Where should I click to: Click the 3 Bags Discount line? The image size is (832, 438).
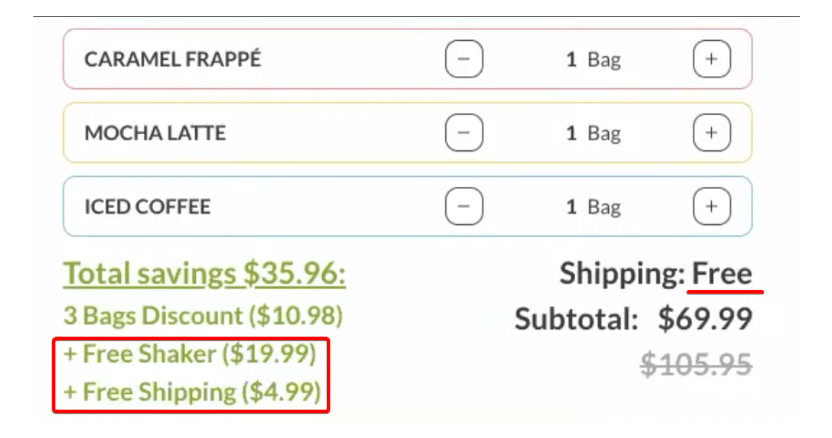pos(203,316)
